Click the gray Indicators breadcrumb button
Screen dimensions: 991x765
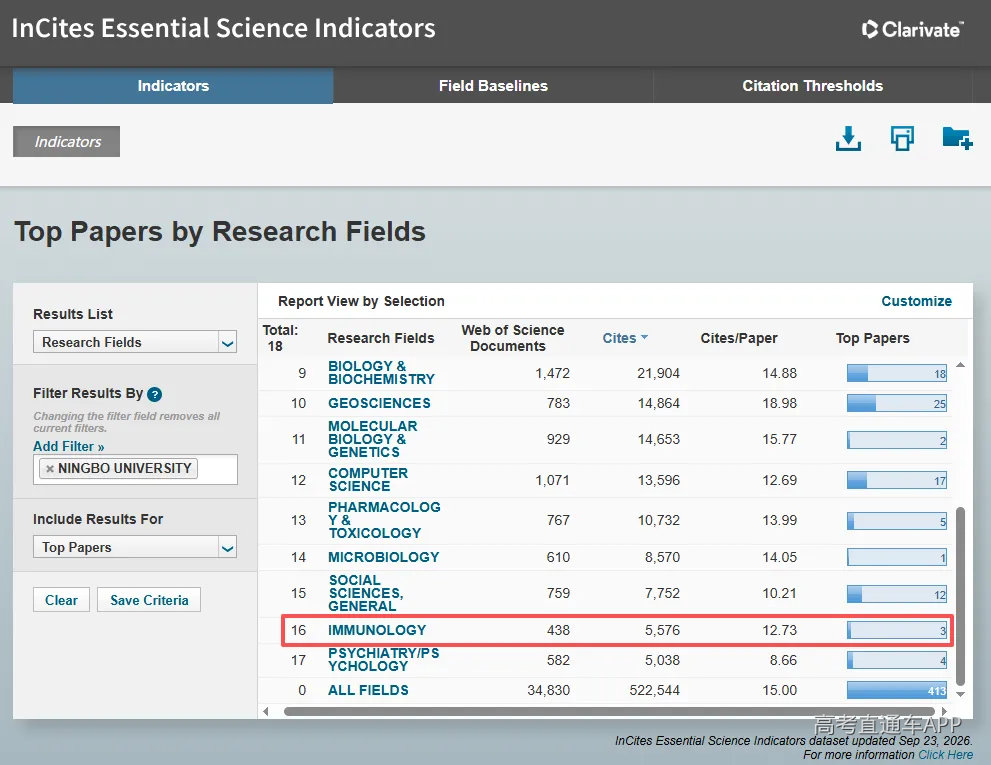tap(66, 142)
